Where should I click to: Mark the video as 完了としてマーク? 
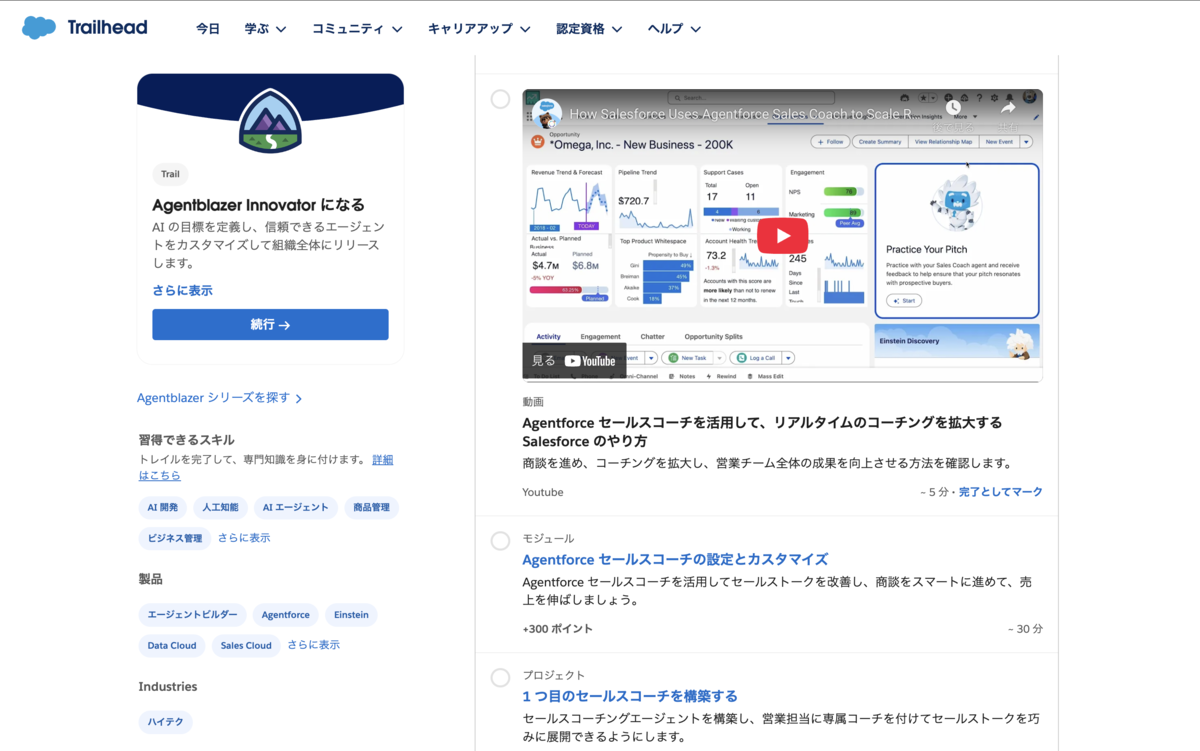pos(1000,492)
